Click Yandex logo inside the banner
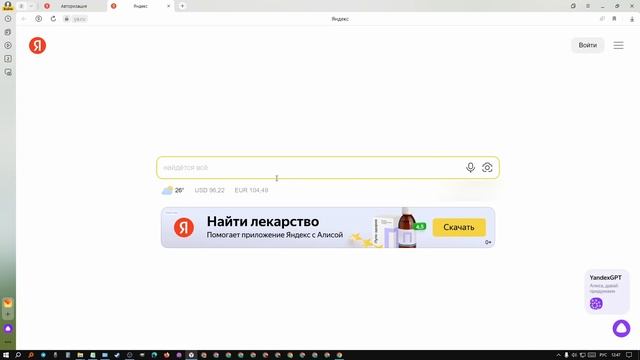Image resolution: width=640 pixels, height=360 pixels. [184, 227]
